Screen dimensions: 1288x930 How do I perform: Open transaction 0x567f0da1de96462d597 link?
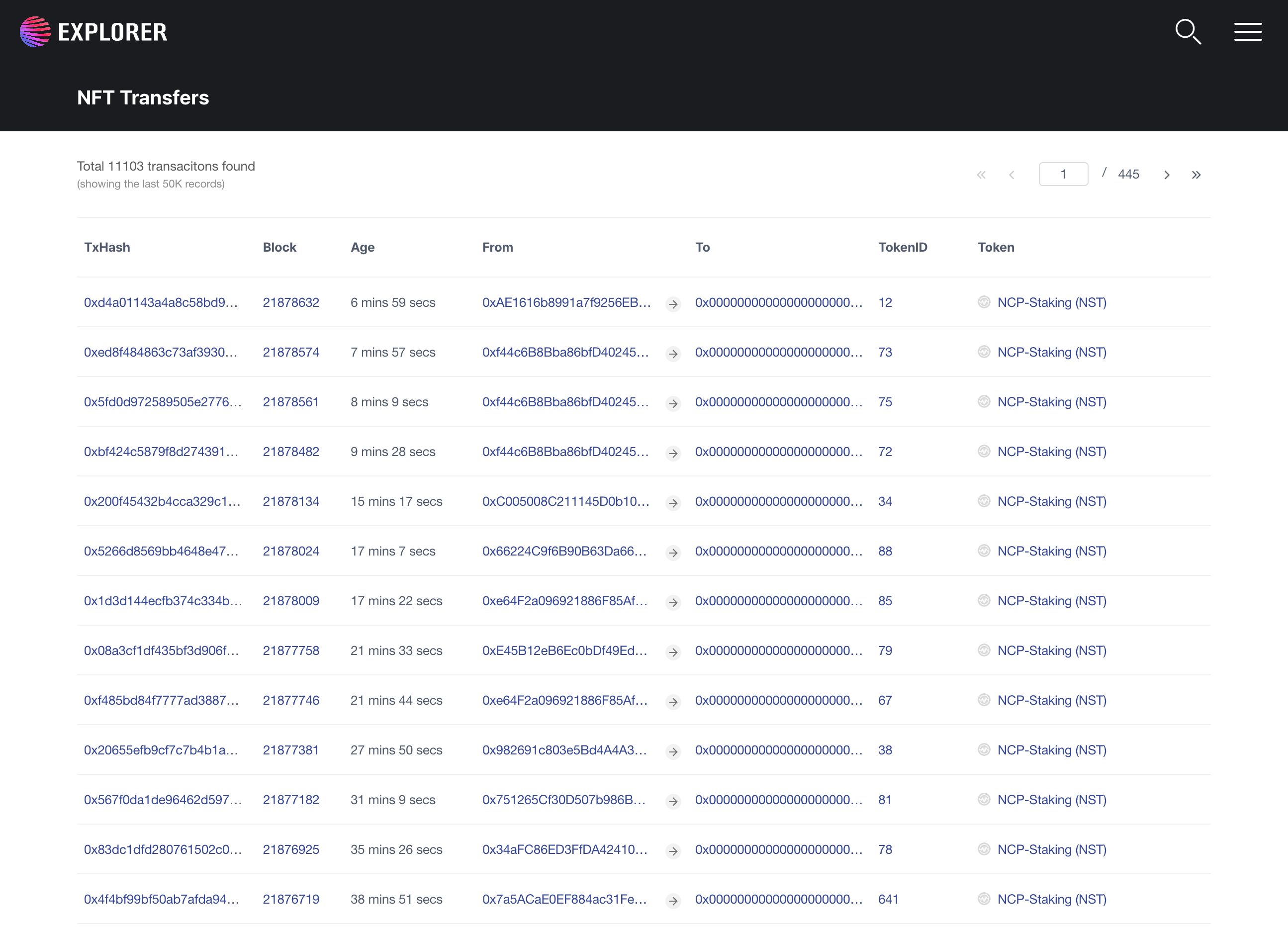(163, 800)
